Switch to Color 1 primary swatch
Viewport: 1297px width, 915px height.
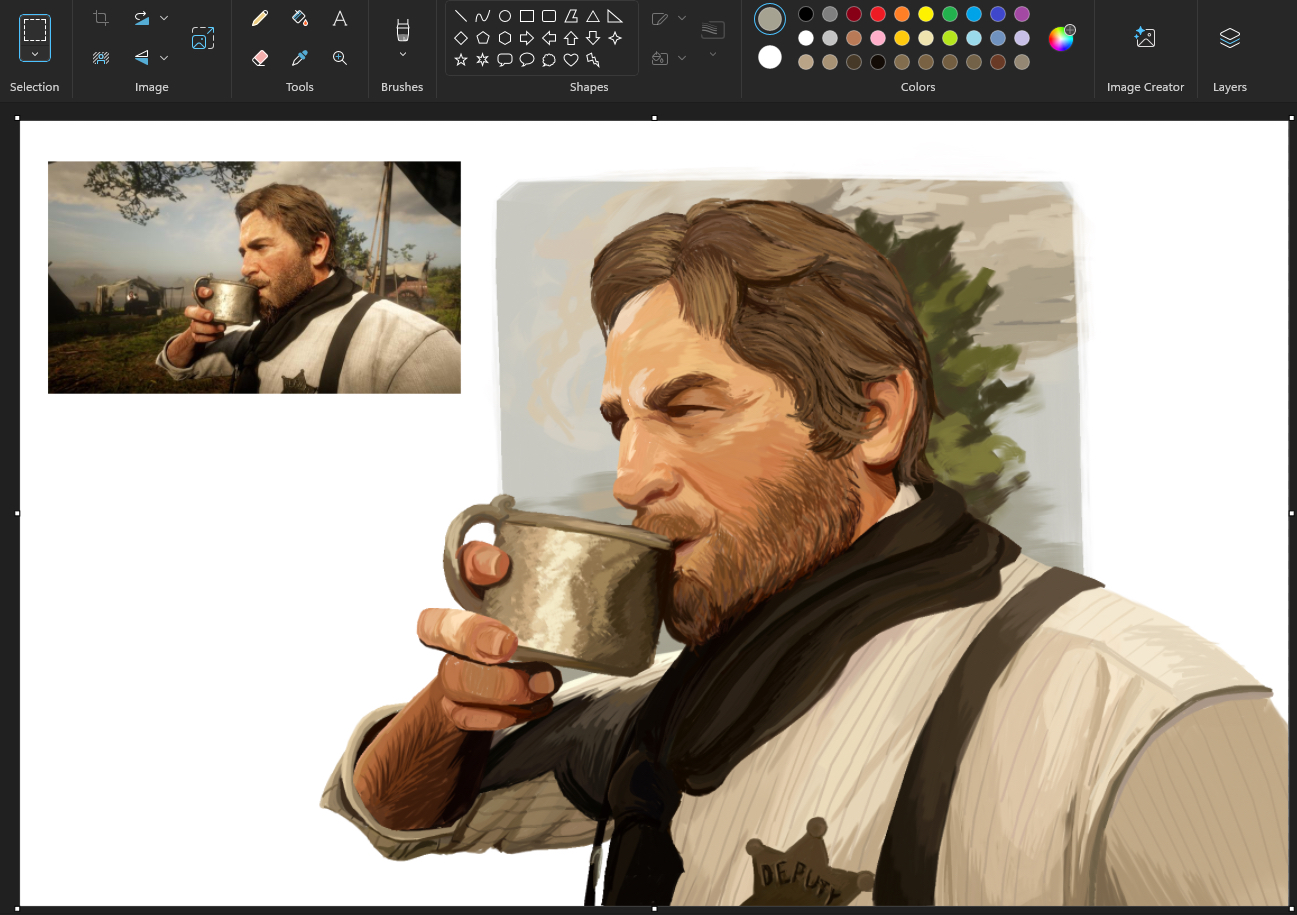click(770, 19)
